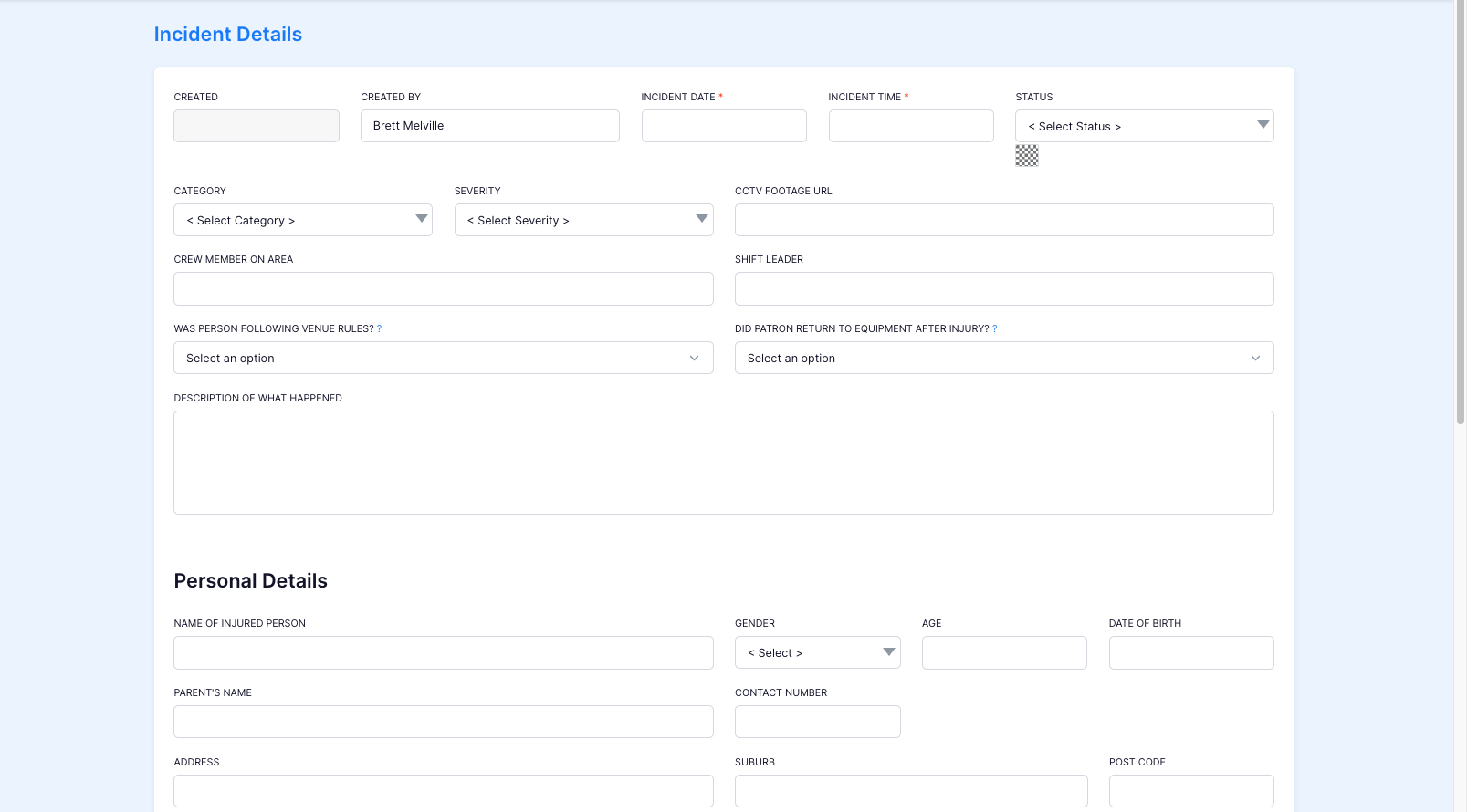Click the Date of Birth field
This screenshot has height=812, width=1467.
click(1191, 652)
